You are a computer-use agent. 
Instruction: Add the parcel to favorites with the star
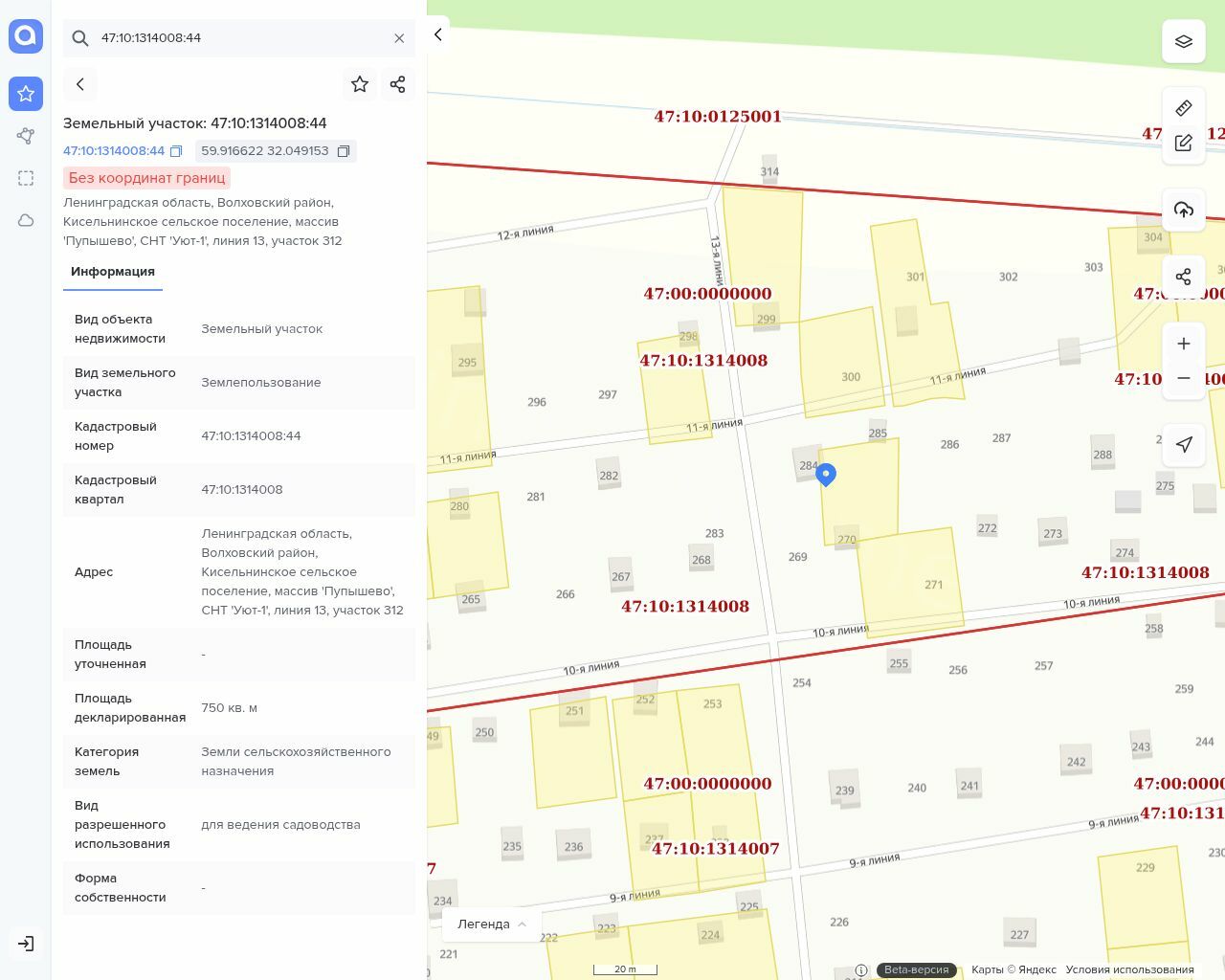pyautogui.click(x=360, y=84)
